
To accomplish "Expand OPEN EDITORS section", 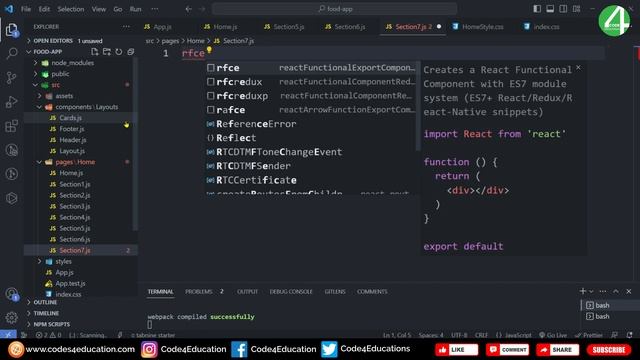I will pyautogui.click(x=82, y=41).
